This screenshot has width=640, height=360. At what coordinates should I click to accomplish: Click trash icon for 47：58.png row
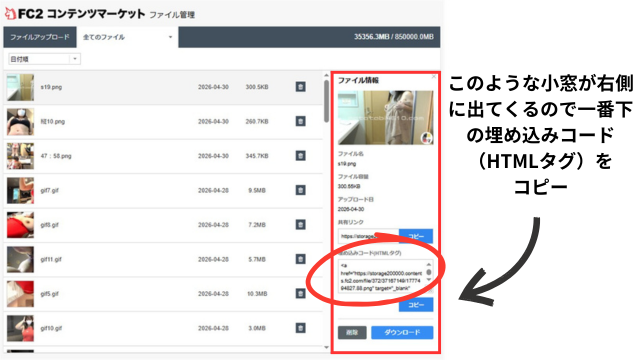pos(300,156)
